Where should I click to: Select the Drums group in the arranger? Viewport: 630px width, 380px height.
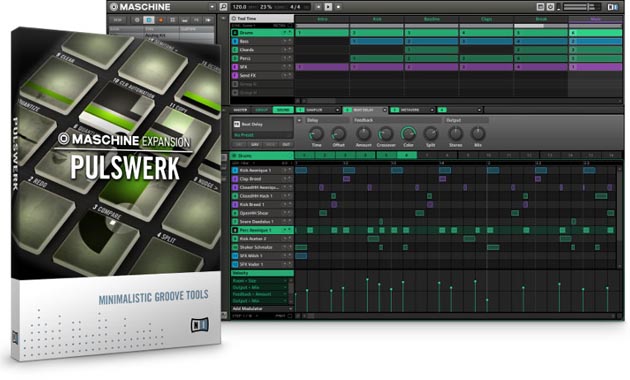(x=262, y=33)
